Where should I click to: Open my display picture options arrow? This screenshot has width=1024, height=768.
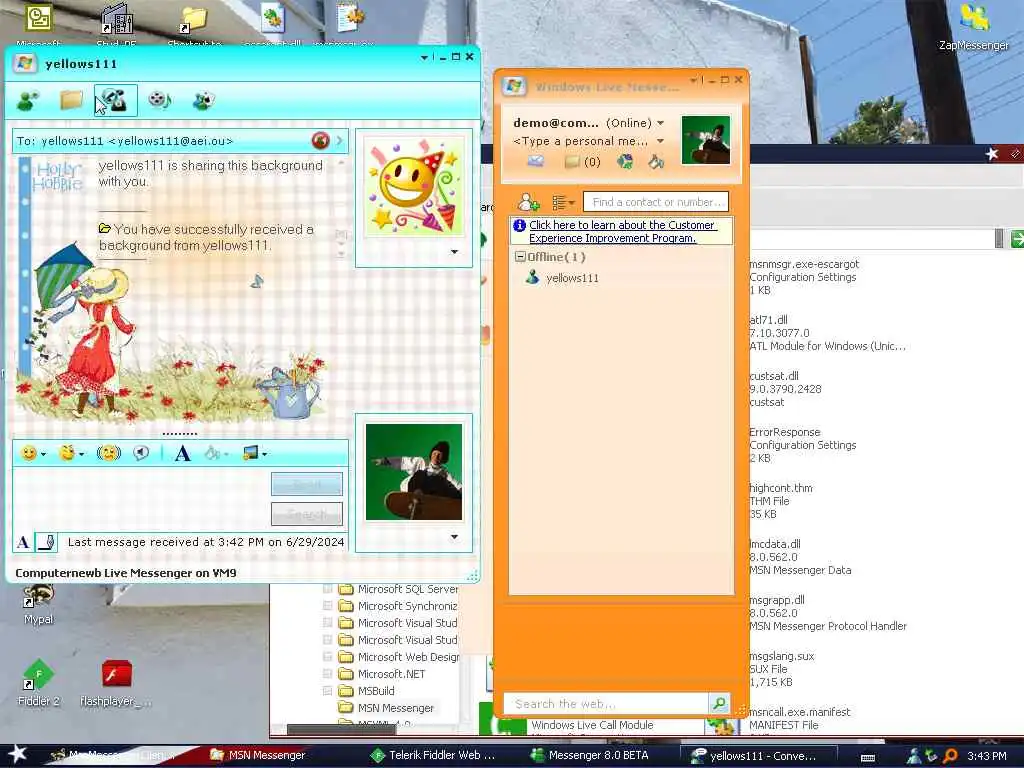[455, 537]
